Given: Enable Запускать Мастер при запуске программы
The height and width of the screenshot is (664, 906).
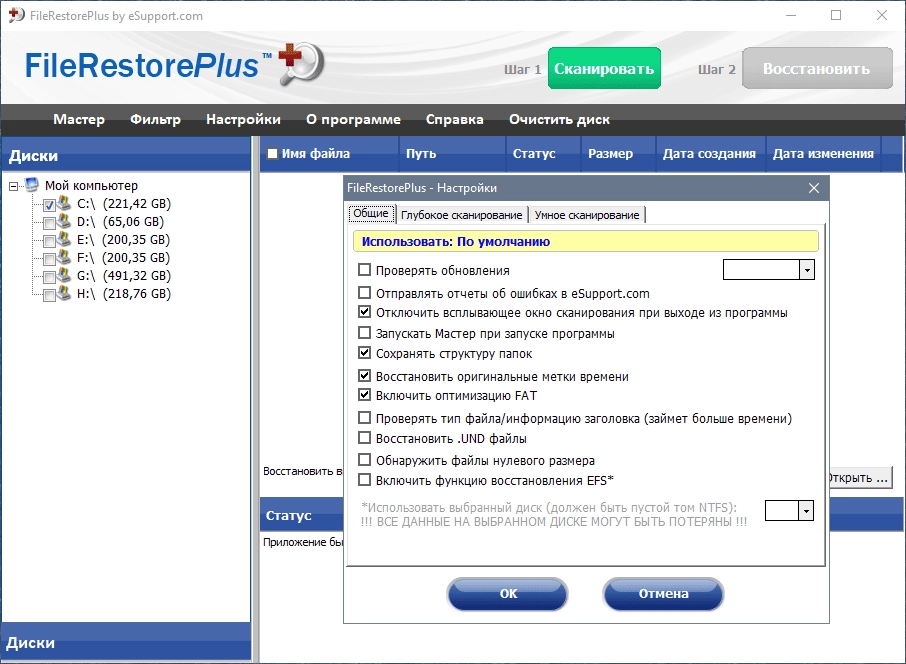Looking at the screenshot, I should point(365,333).
